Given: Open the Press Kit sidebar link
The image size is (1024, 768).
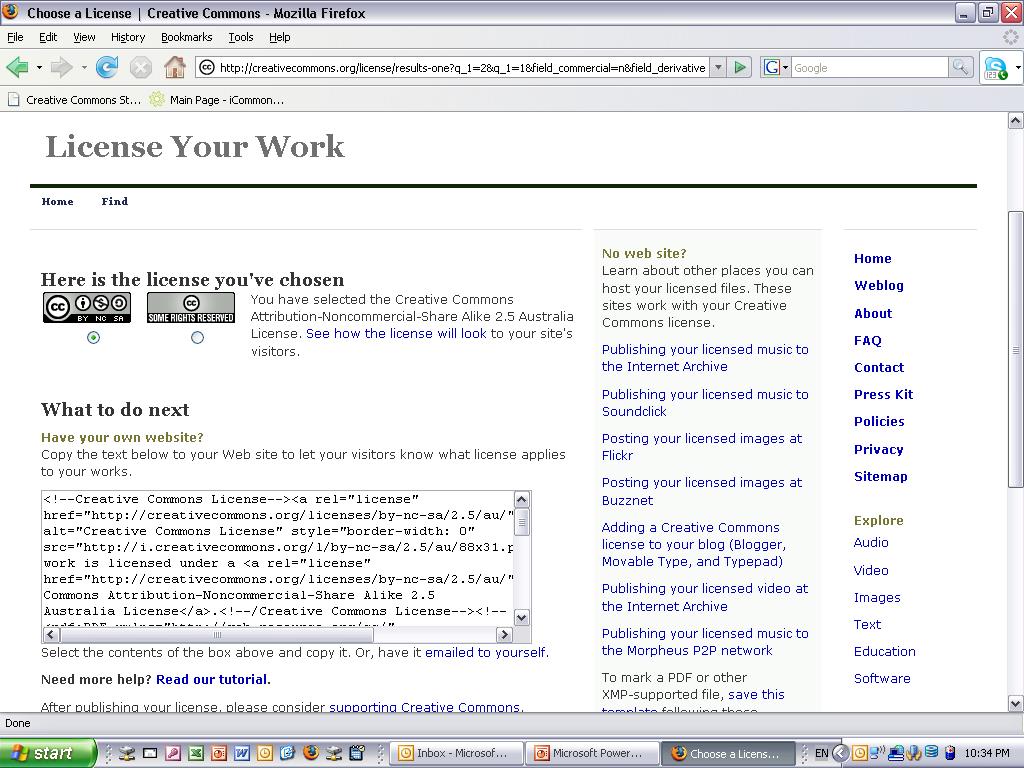Looking at the screenshot, I should click(884, 394).
